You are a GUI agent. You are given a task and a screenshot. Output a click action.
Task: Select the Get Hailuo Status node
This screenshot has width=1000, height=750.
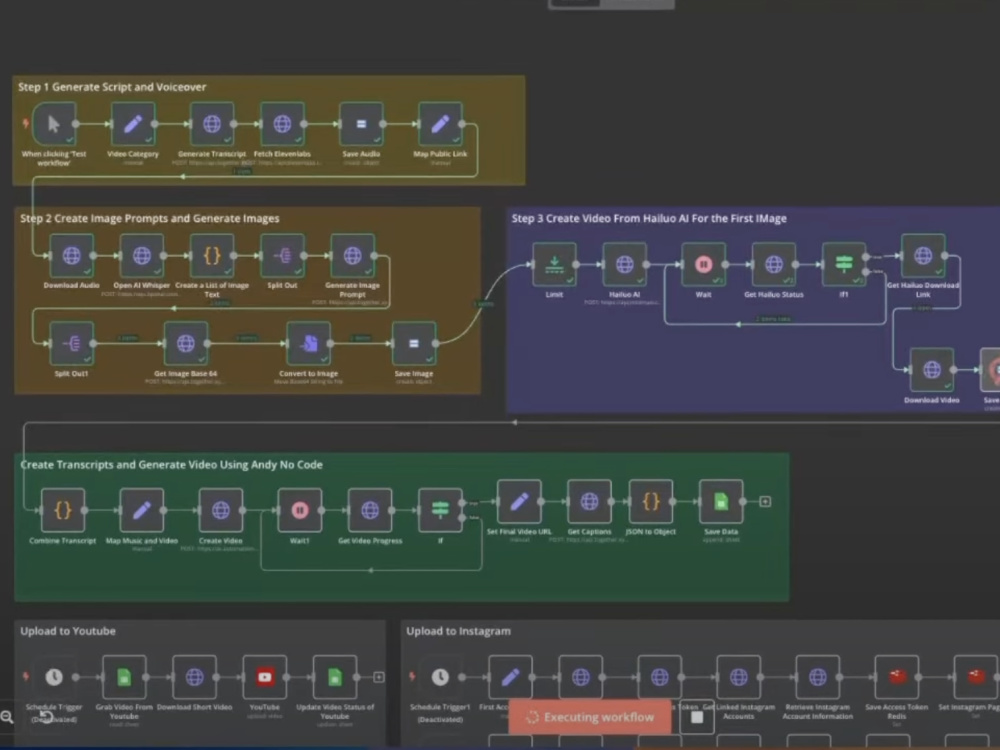coord(774,264)
